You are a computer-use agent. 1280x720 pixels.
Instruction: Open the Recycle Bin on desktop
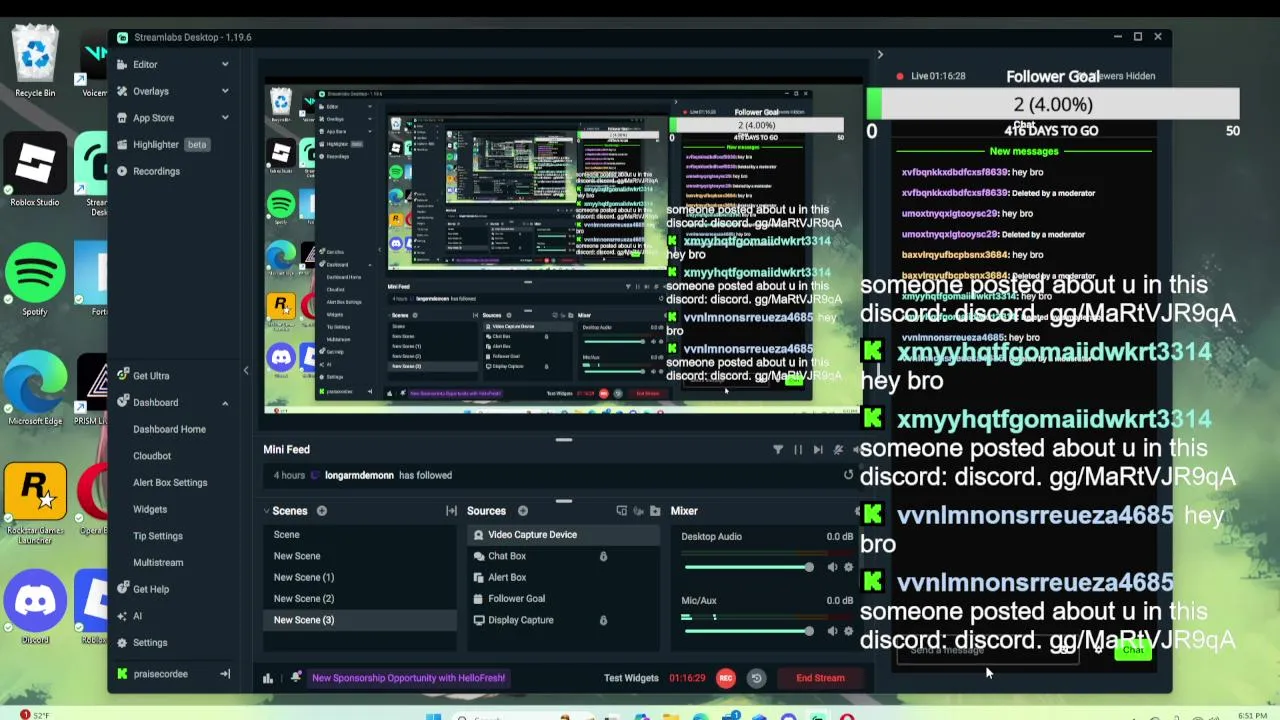(35, 60)
